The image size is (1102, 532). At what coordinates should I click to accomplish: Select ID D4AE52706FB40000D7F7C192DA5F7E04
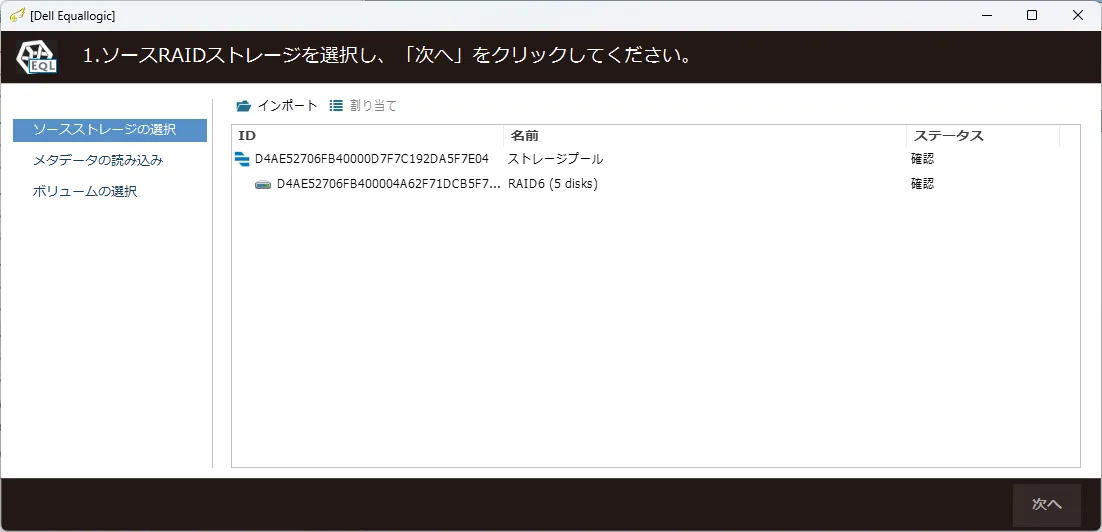click(x=372, y=159)
